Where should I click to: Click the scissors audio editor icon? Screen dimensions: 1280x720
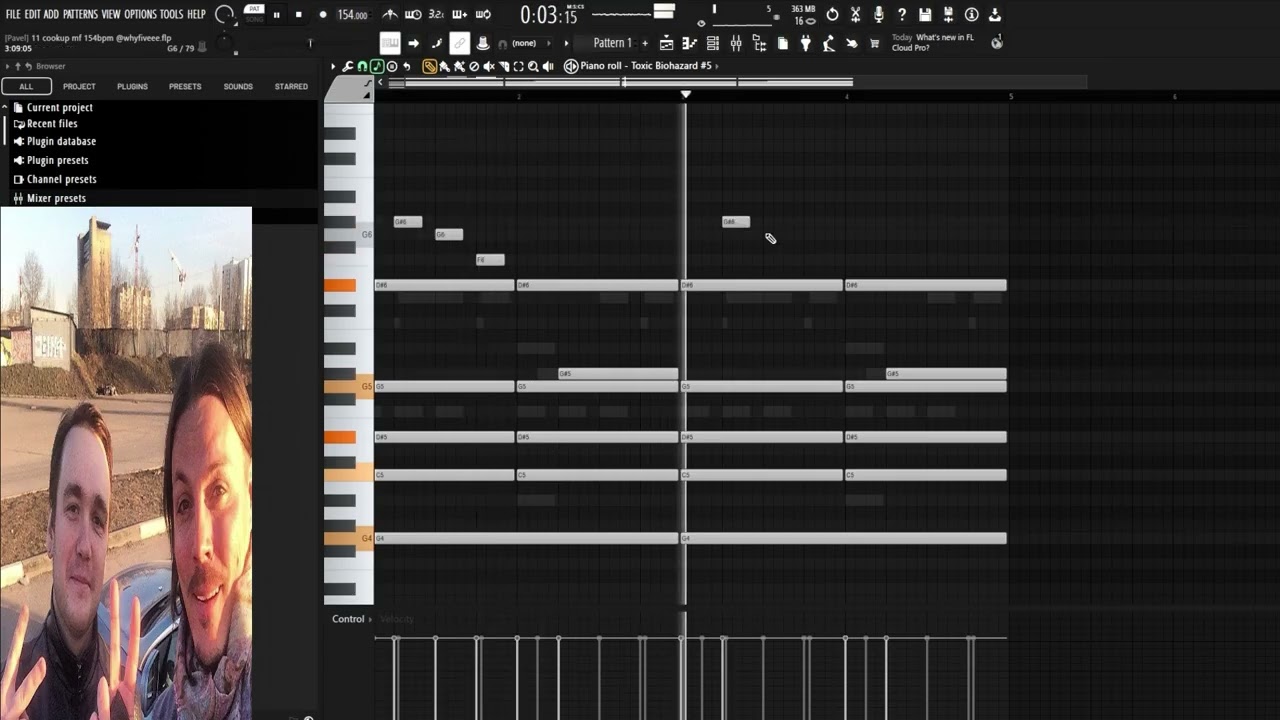[855, 14]
